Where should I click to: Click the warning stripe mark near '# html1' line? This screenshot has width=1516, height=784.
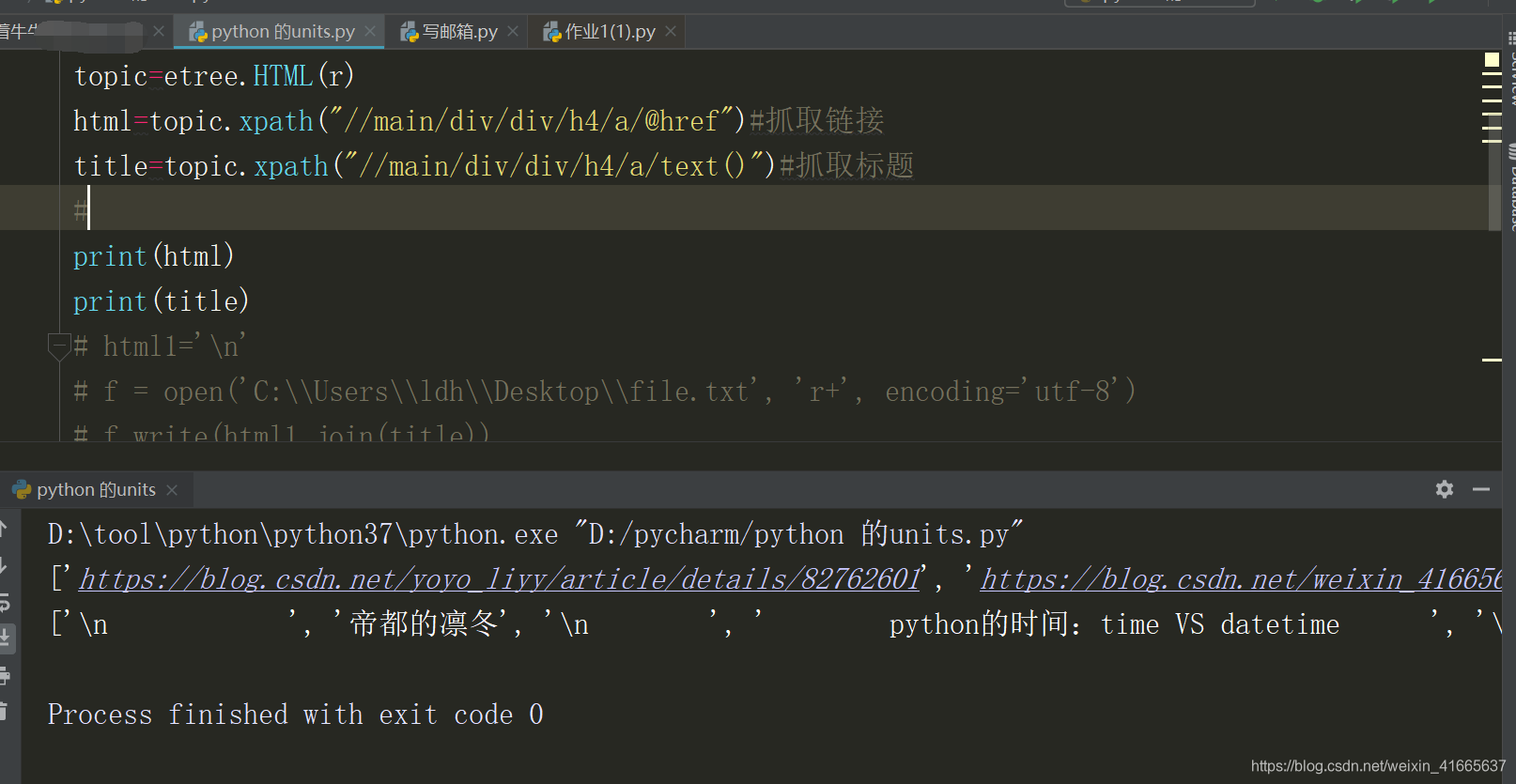point(1492,360)
